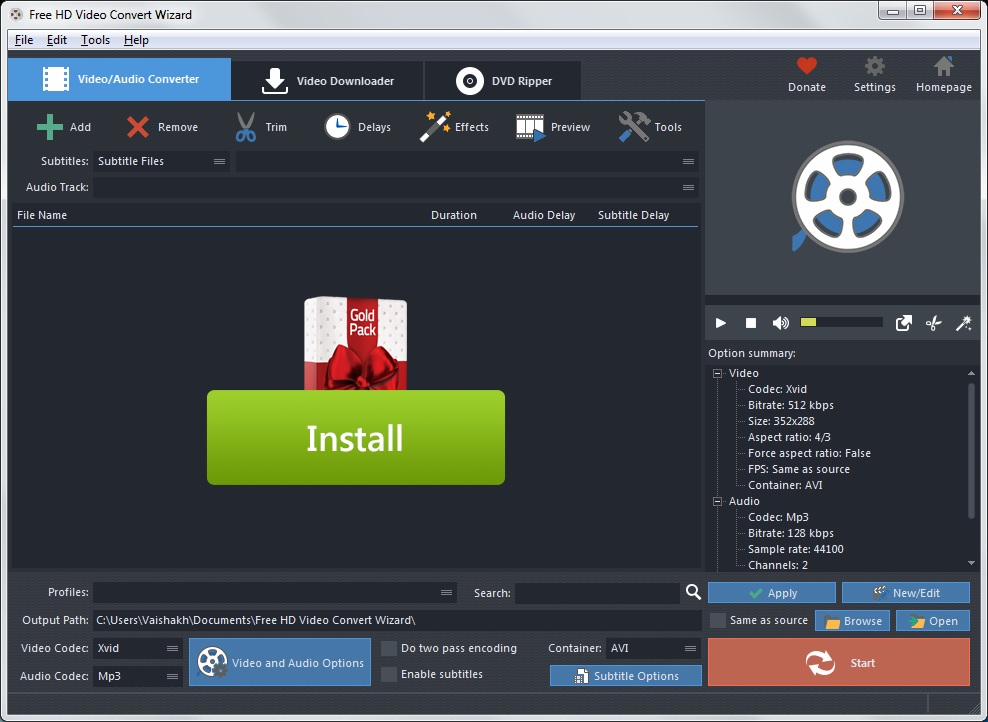Open Video and Audio Options
This screenshot has width=988, height=722.
click(280, 662)
